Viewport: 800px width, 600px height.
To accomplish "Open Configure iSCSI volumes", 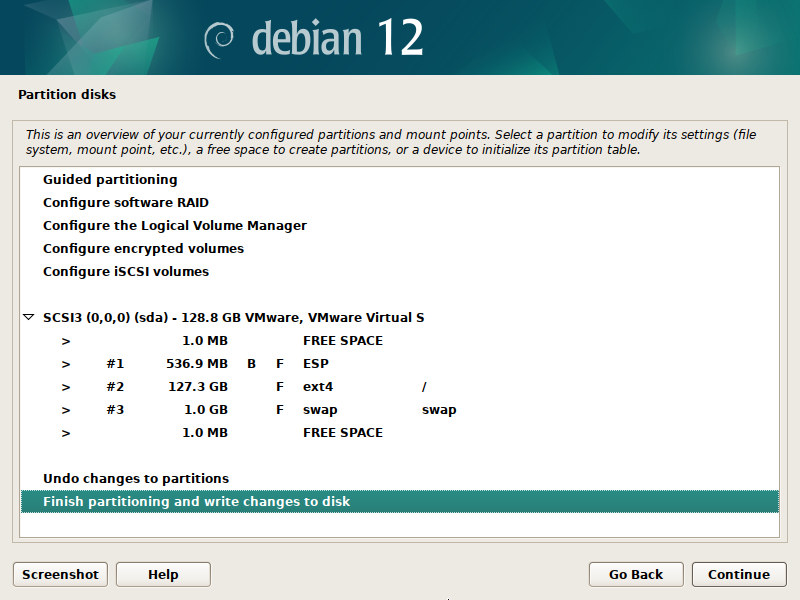I will click(126, 272).
